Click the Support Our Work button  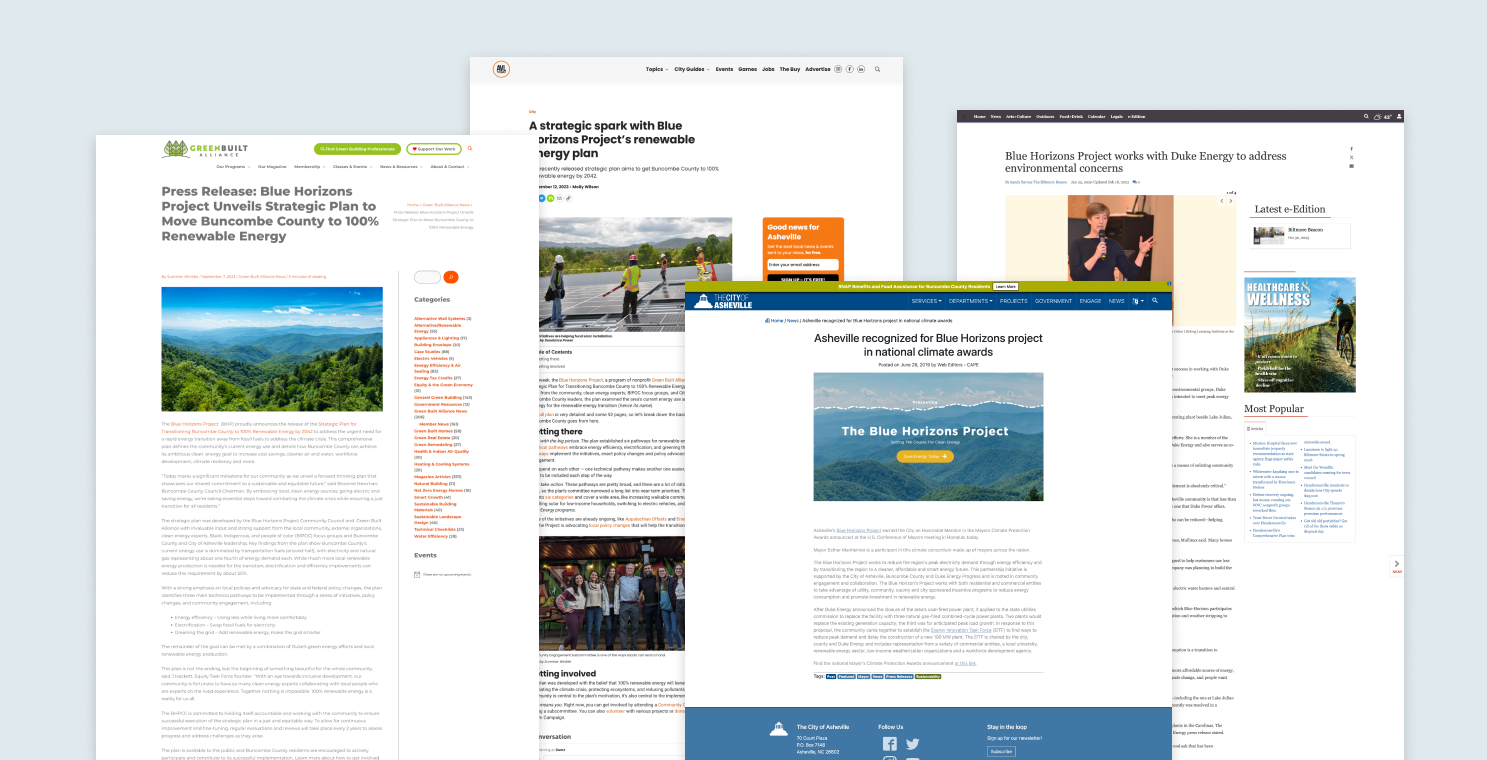pyautogui.click(x=434, y=149)
